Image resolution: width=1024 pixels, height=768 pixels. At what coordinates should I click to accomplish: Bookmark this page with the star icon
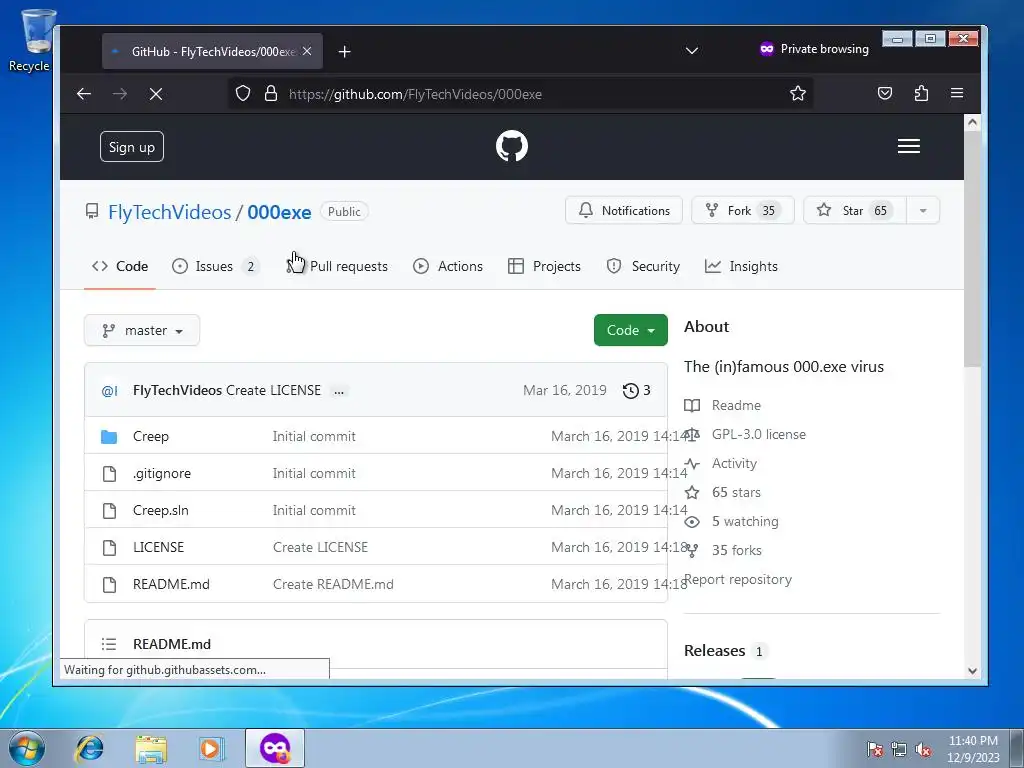(797, 94)
